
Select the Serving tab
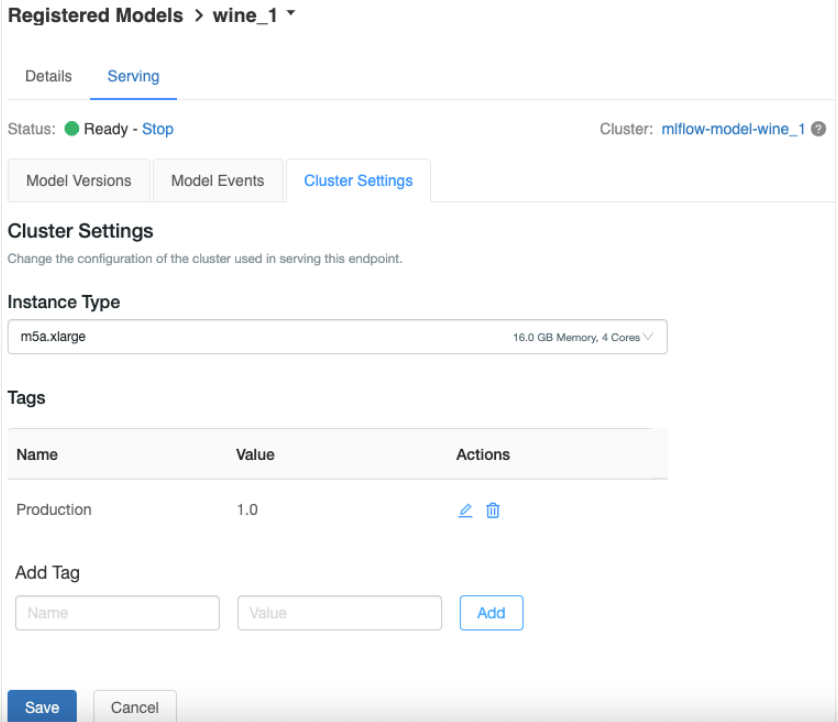pyautogui.click(x=133, y=77)
